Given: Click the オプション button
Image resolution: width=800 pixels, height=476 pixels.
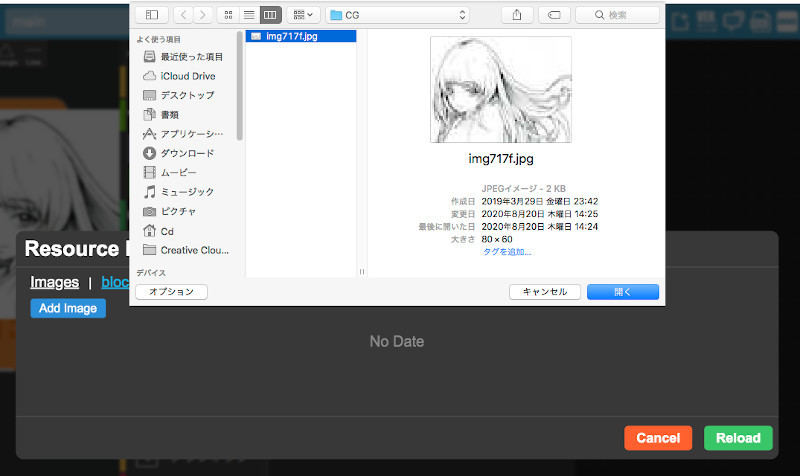Looking at the screenshot, I should [171, 292].
